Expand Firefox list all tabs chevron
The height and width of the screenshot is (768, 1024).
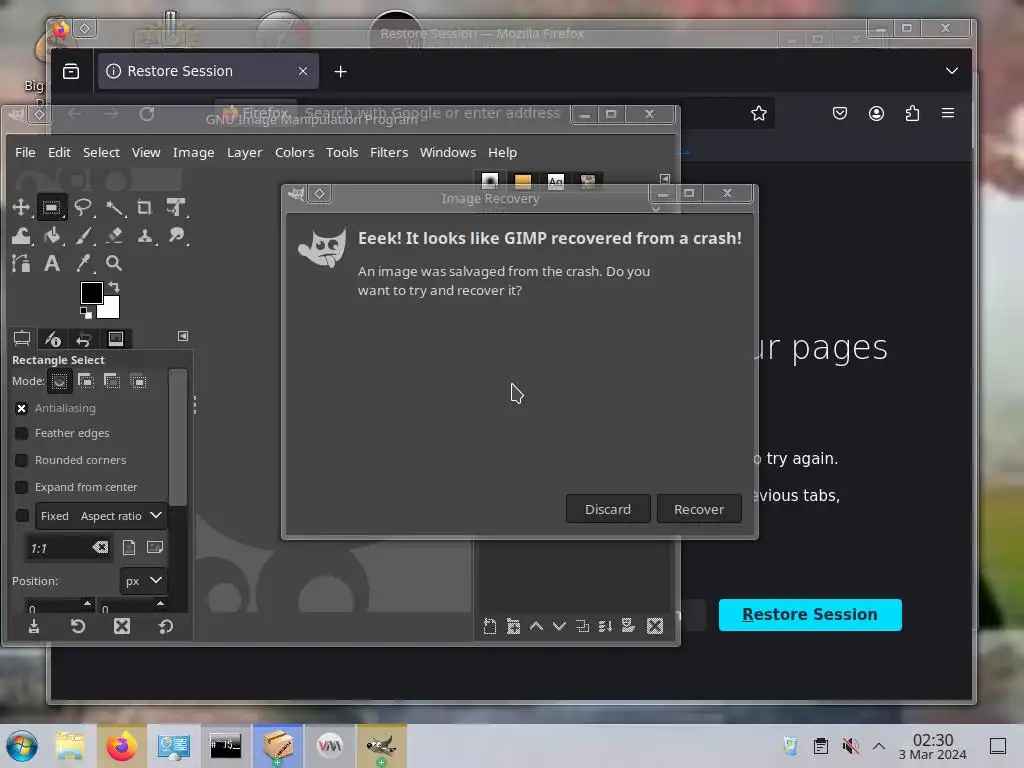pyautogui.click(x=952, y=71)
